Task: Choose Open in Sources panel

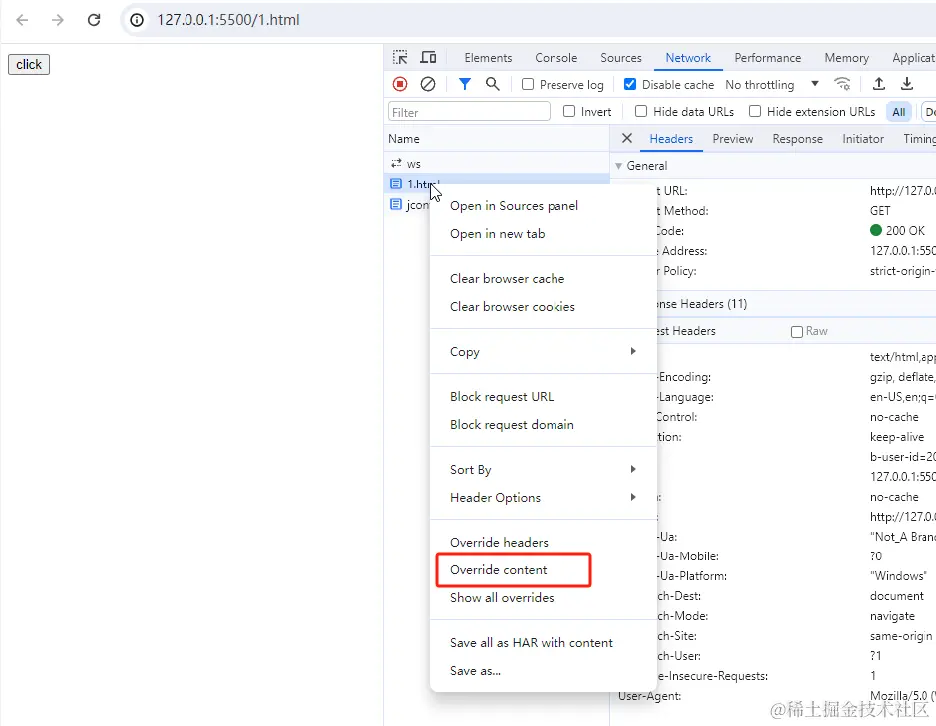Action: [x=543, y=205]
